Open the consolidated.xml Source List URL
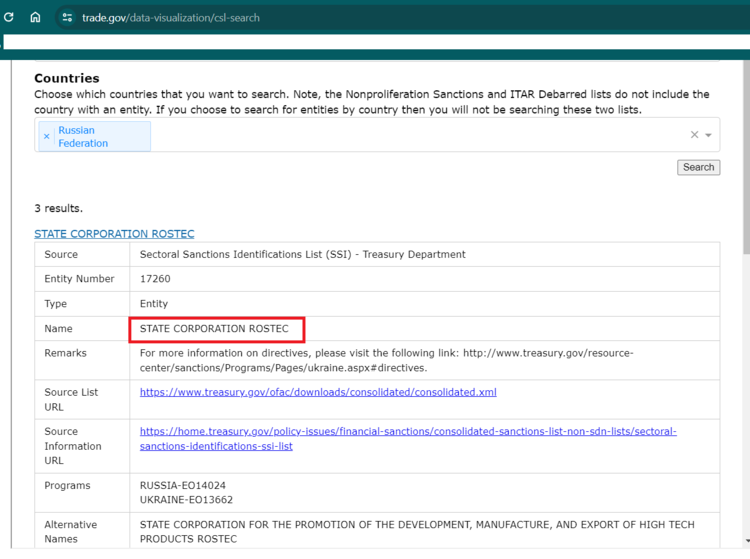Image resolution: width=750 pixels, height=559 pixels. point(318,392)
